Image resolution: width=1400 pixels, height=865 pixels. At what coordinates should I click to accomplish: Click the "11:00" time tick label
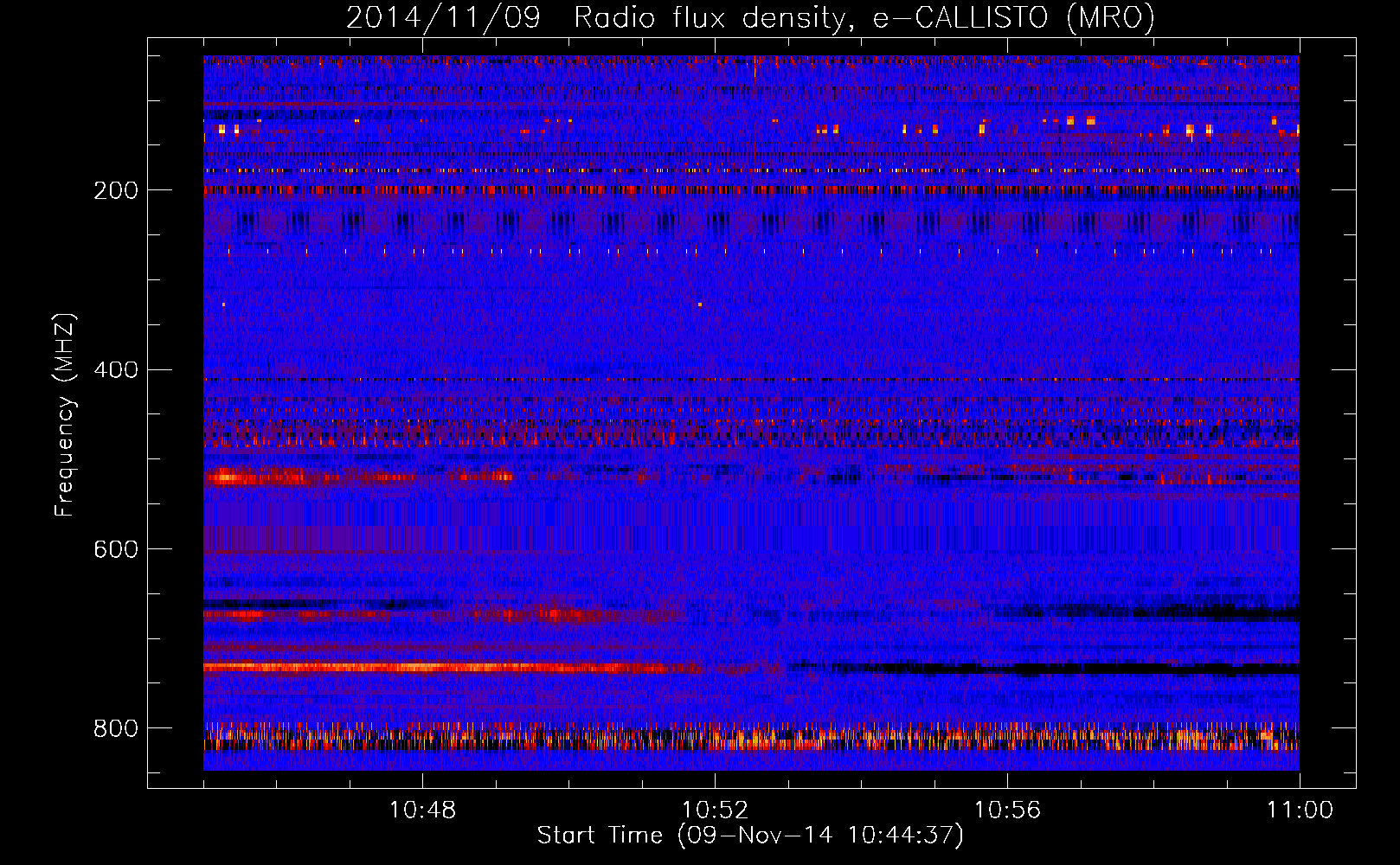(x=1300, y=810)
